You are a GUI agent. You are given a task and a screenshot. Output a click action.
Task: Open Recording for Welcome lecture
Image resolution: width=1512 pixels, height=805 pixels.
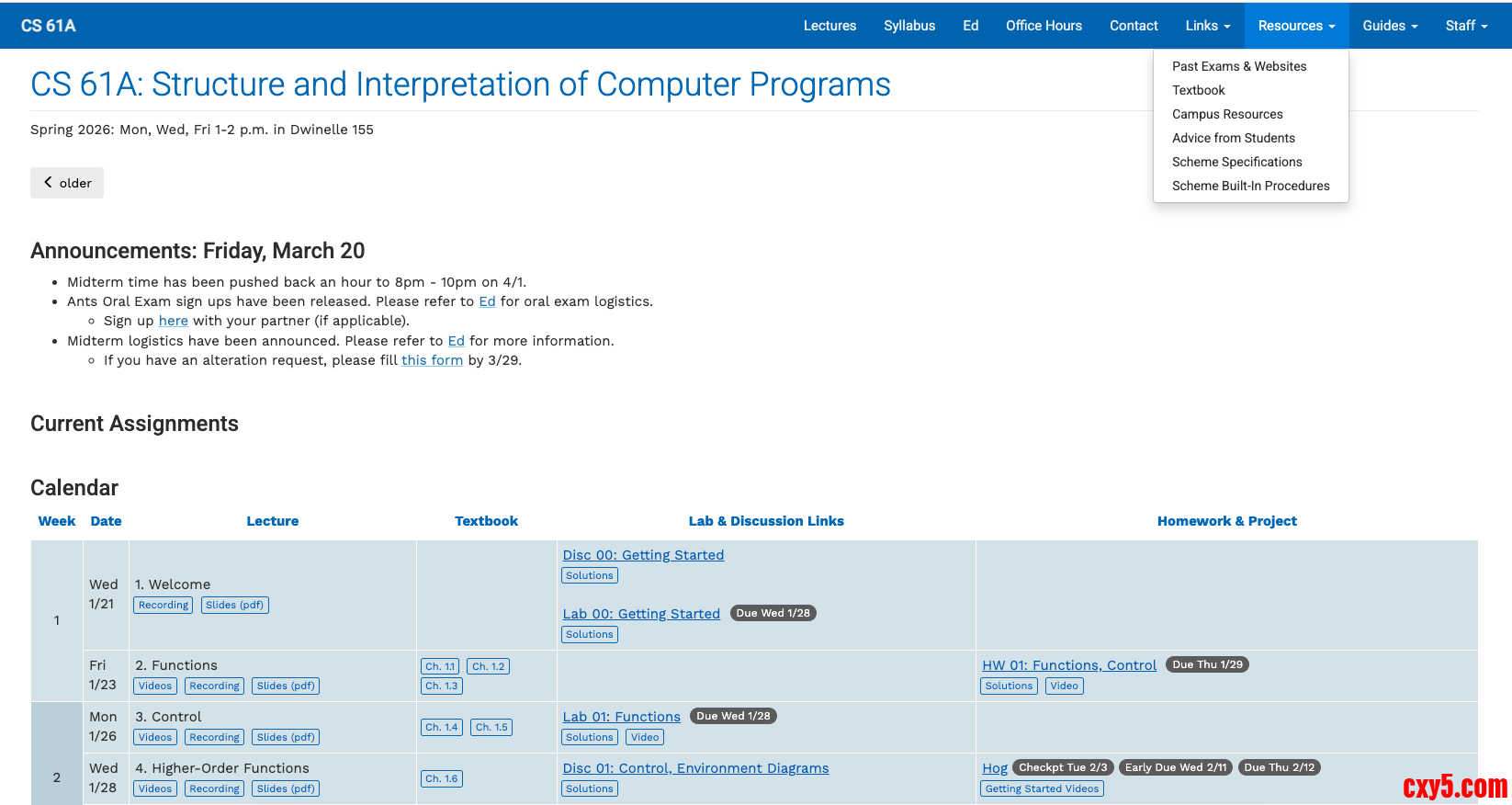point(164,605)
